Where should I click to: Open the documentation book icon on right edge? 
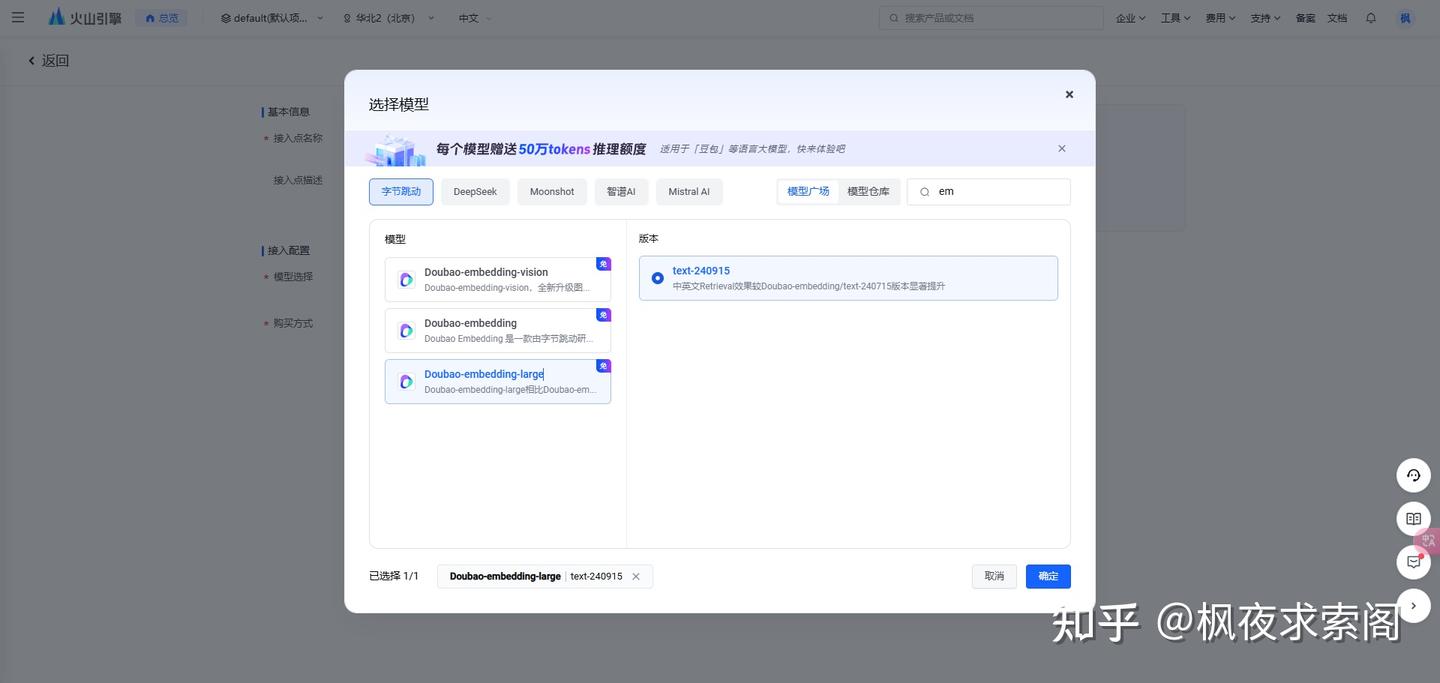point(1413,518)
